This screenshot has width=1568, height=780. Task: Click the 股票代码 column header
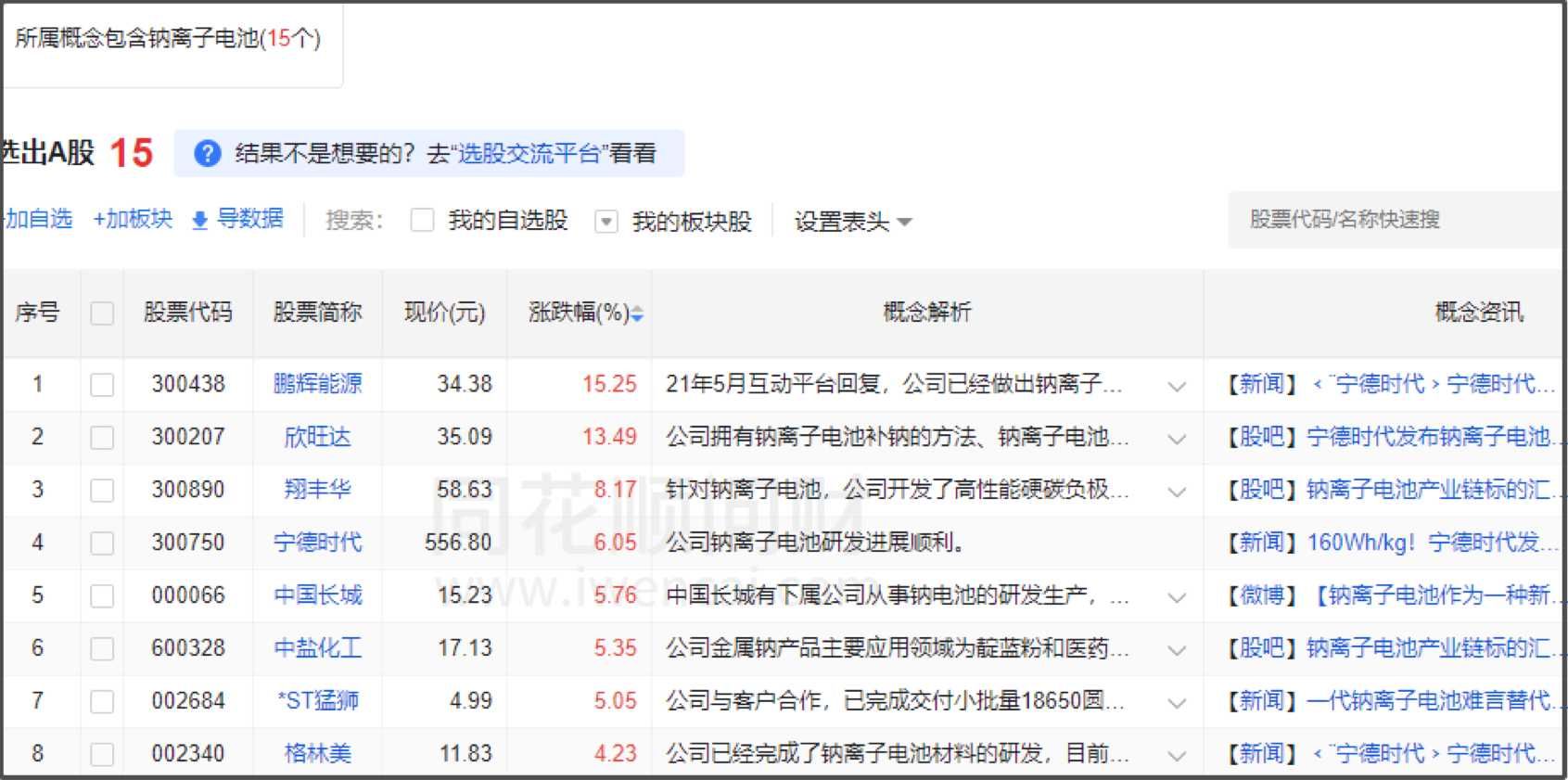point(187,313)
